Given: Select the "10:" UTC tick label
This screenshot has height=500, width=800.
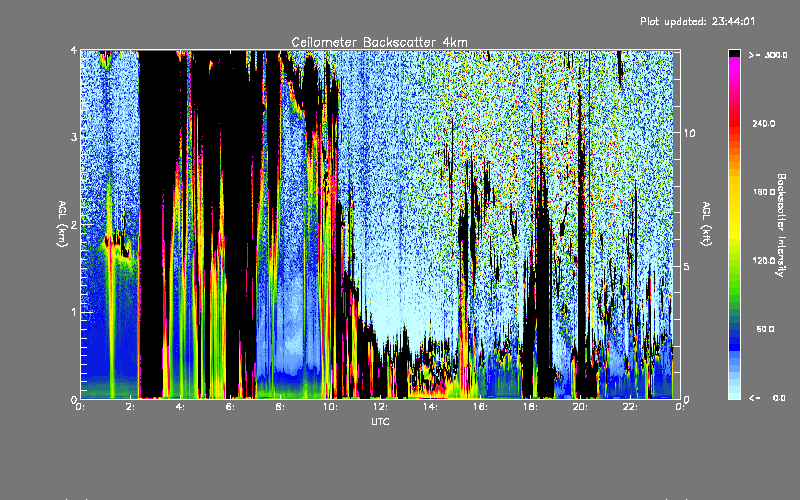Looking at the screenshot, I should click(x=330, y=407).
